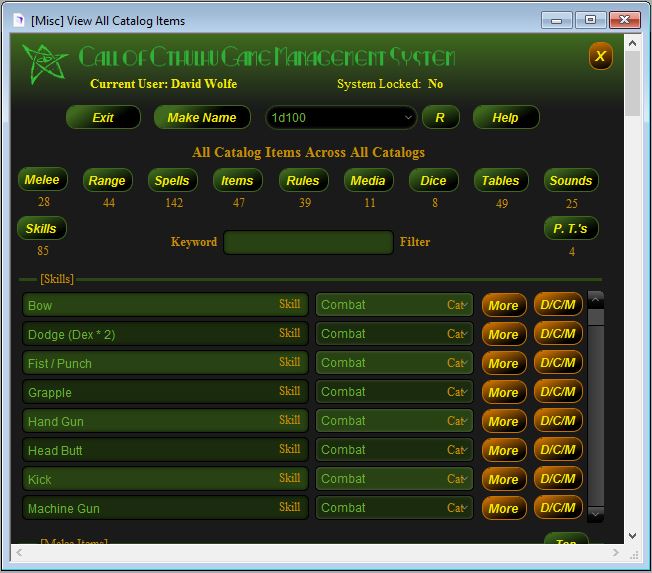652x573 pixels.
Task: Show the Dice catalog items
Action: point(433,181)
